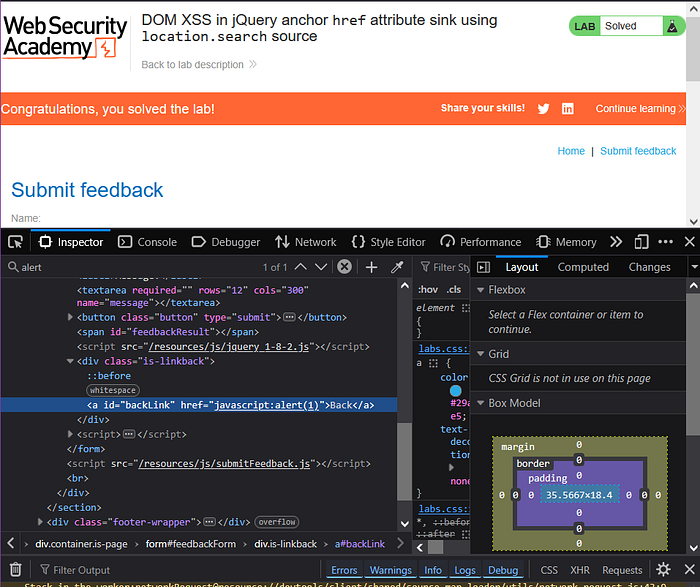Click Back to lab description link

tap(199, 65)
